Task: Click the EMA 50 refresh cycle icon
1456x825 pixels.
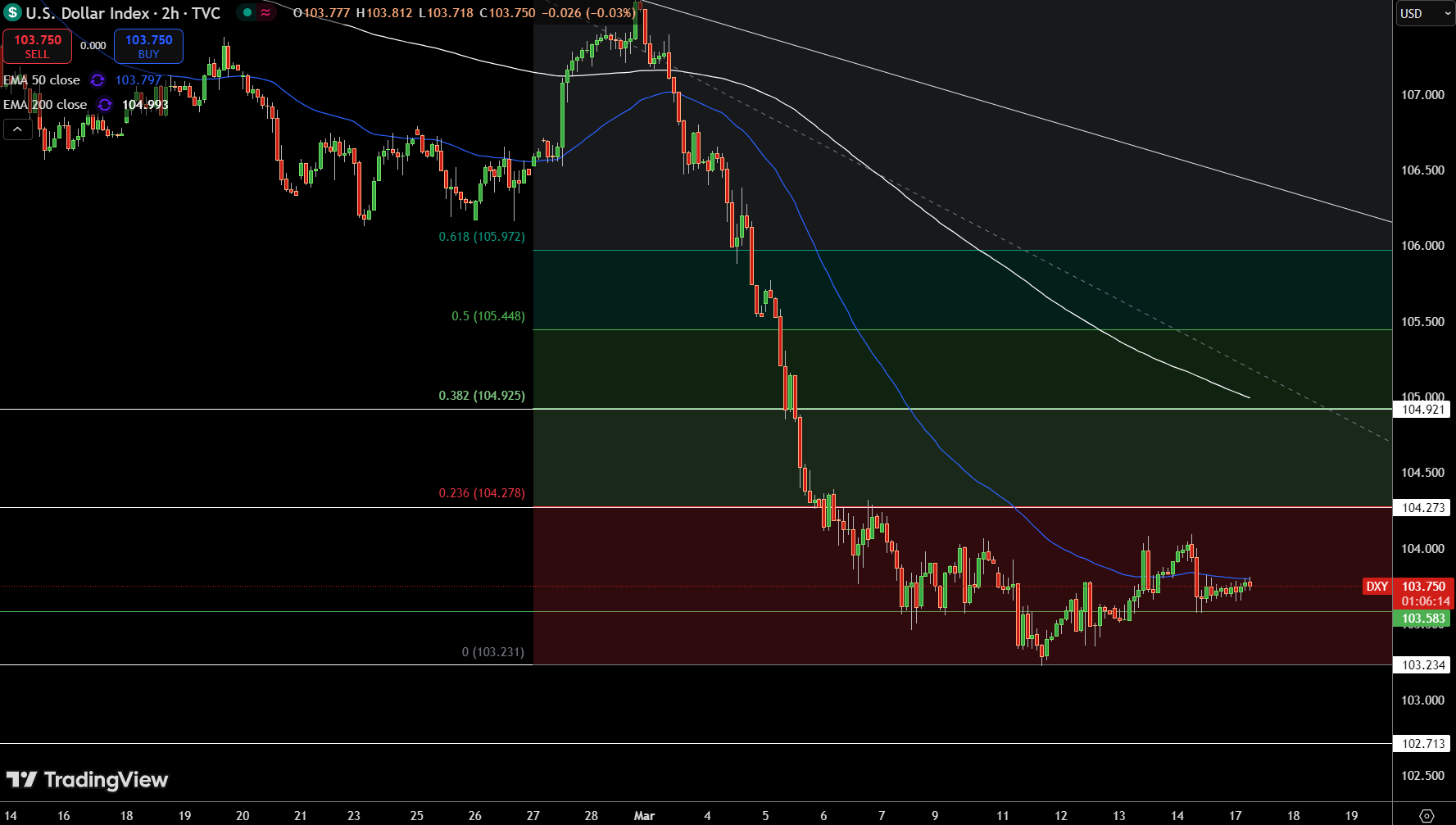Action: (98, 80)
